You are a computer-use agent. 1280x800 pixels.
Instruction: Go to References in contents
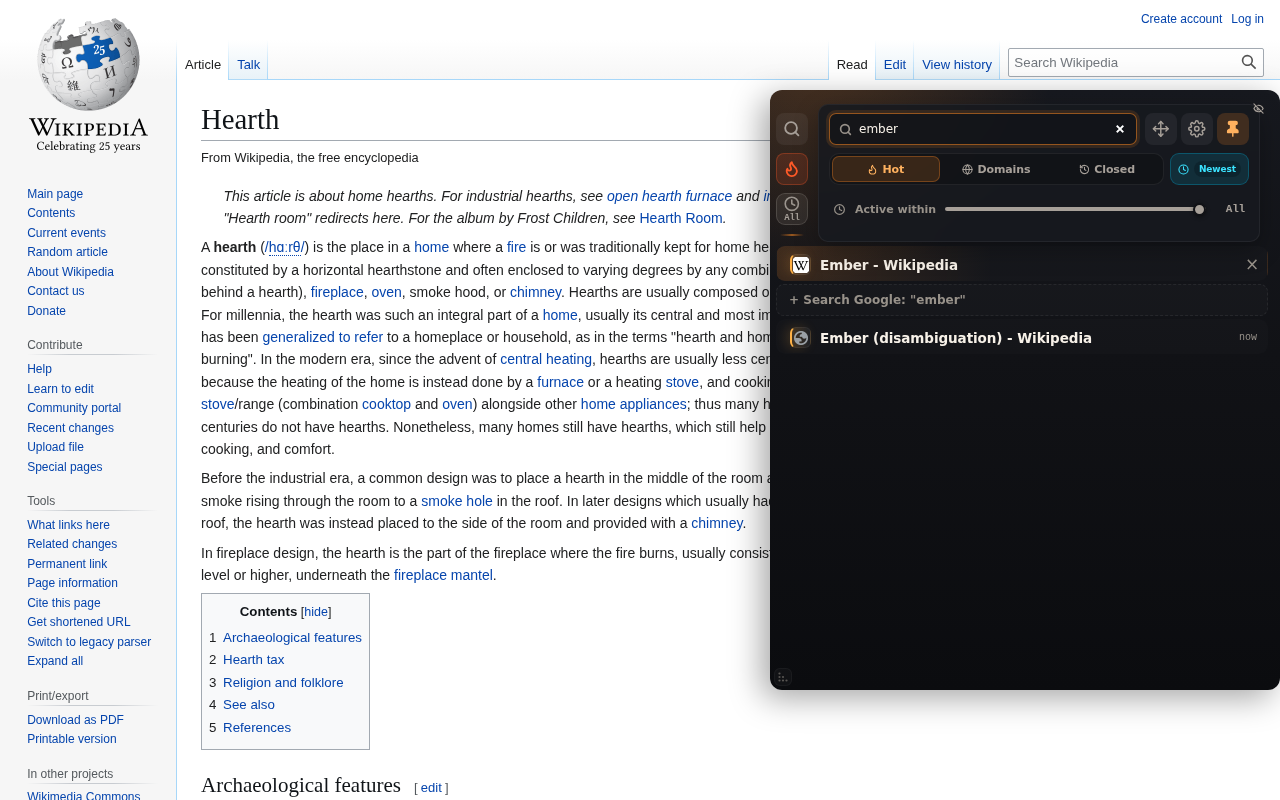[x=257, y=728]
